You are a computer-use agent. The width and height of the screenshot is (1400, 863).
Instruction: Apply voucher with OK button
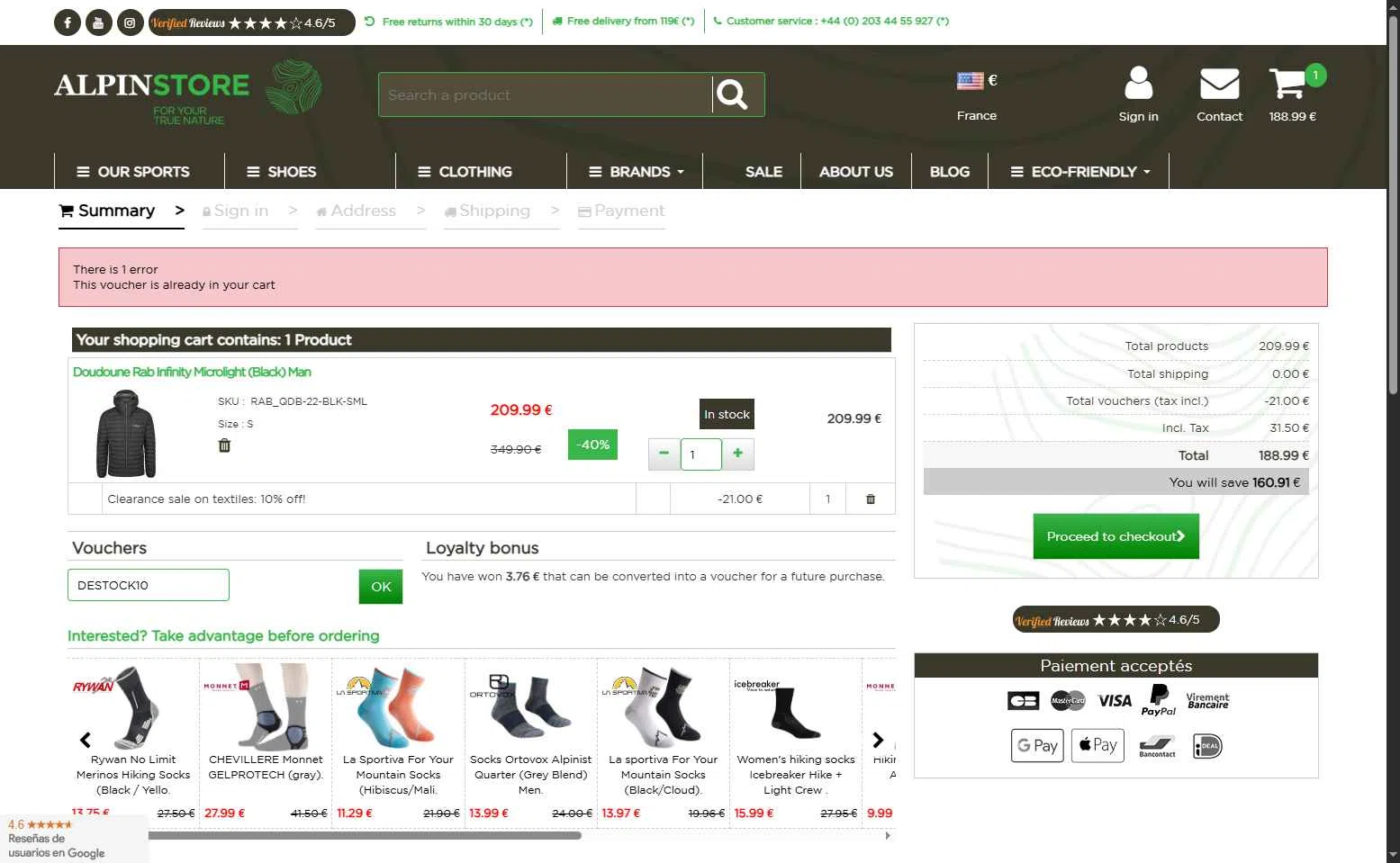(381, 587)
